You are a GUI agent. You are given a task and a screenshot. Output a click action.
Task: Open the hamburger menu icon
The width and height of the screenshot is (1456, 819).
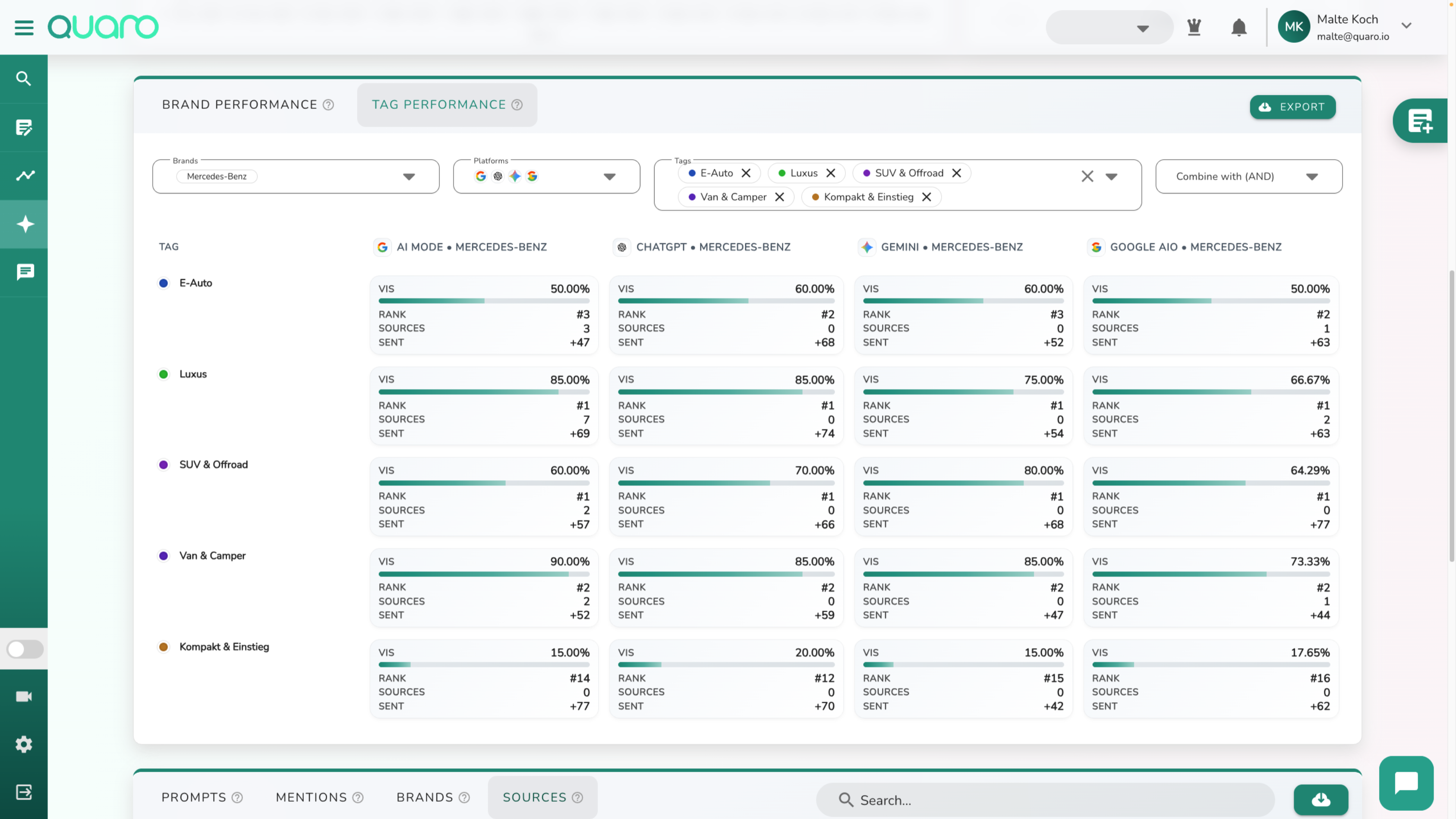pos(24,27)
